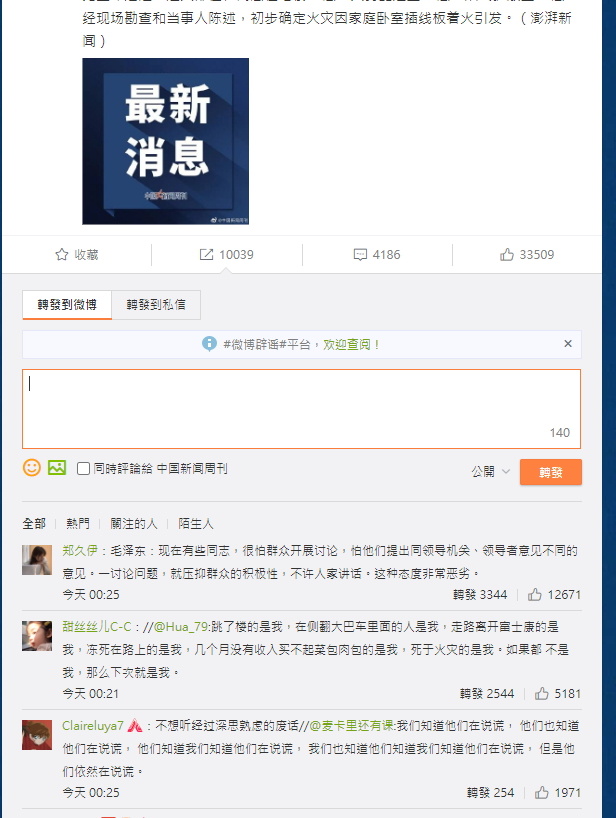616x818 pixels.
Task: Like Claireluya7's comment with 1971 thumbs-up
Action: [x=541, y=793]
